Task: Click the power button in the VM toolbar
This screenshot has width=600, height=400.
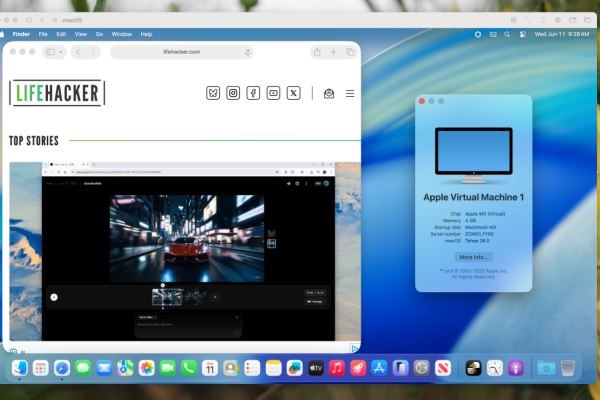Action: [29, 20]
